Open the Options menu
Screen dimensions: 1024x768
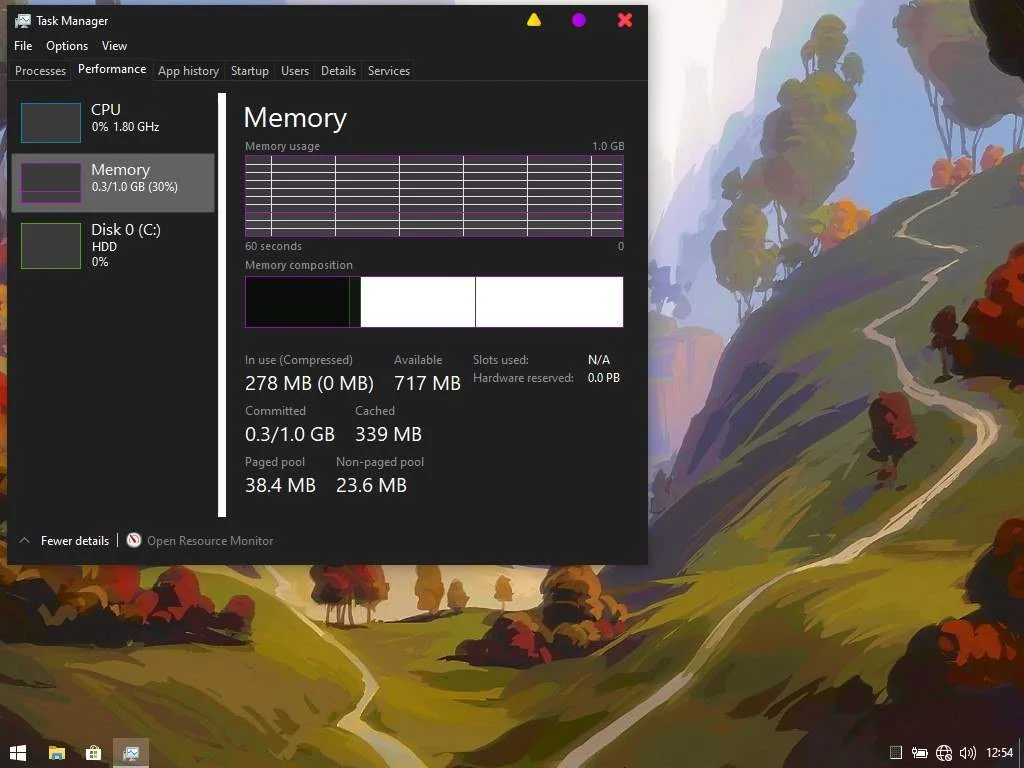tap(67, 46)
